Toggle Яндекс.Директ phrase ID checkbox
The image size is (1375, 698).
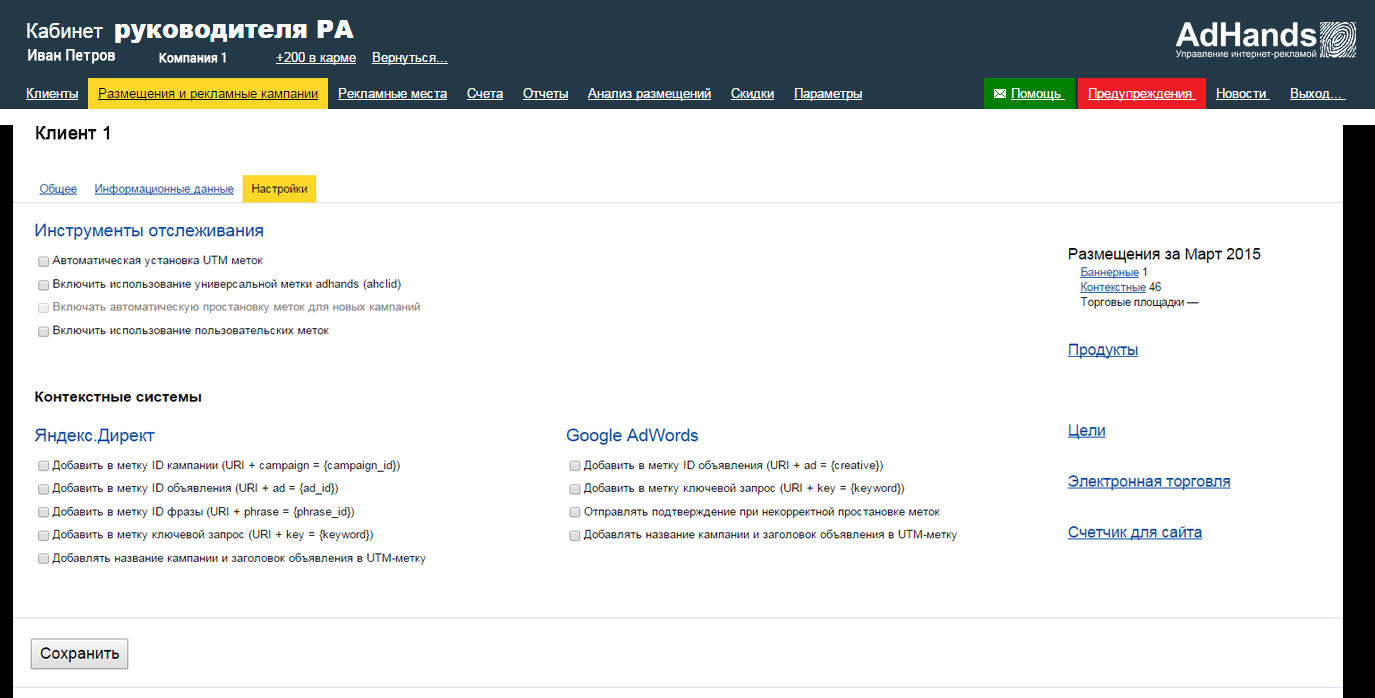44,512
